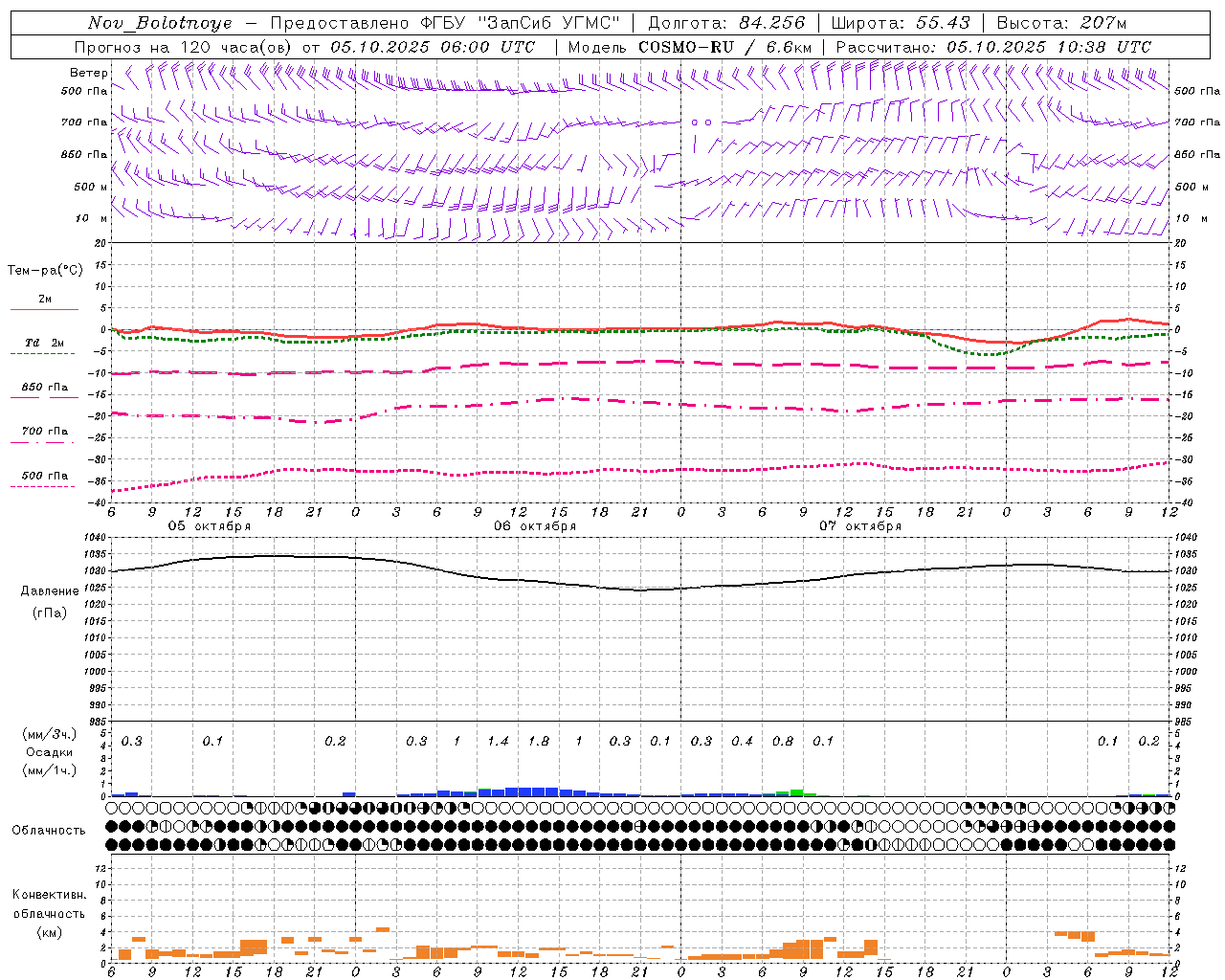Select the text 'Предоставлено ФГБУ "ЗапСиб УГМС"'
This screenshot has width=1225, height=980.
[444, 23]
